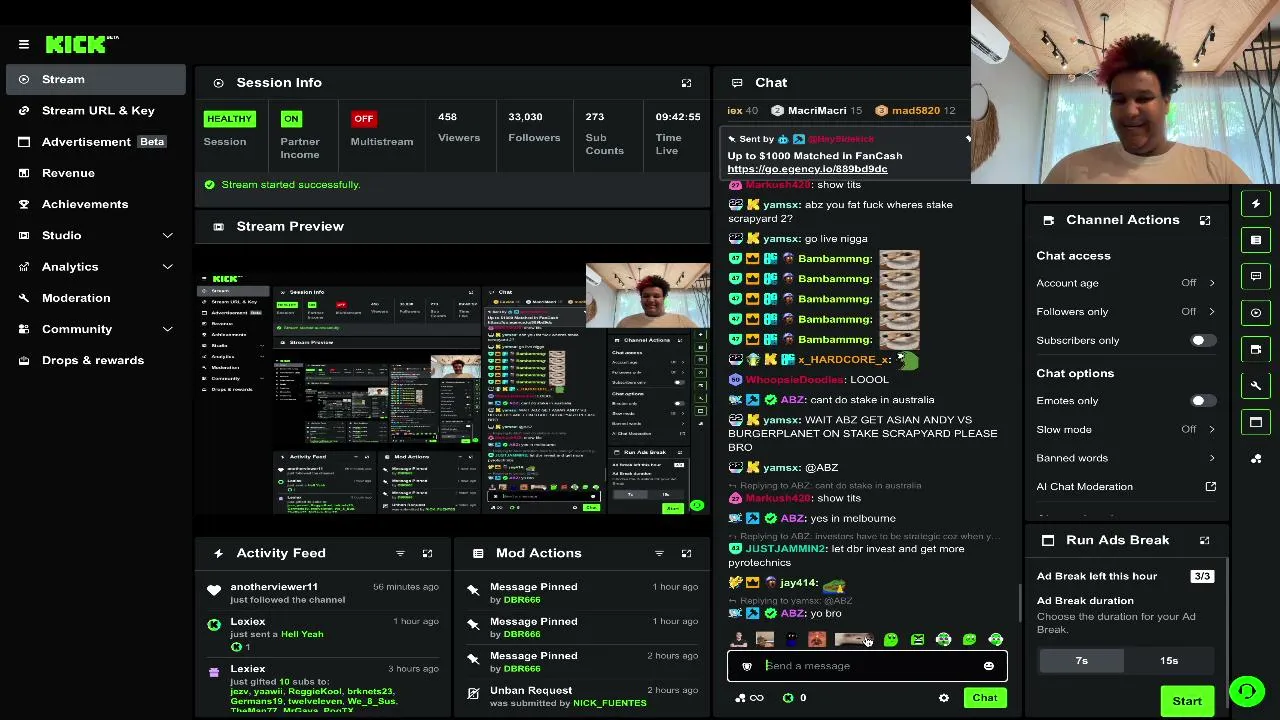
Task: Open anotherviewer11 in the Activity Feed
Action: (x=274, y=587)
